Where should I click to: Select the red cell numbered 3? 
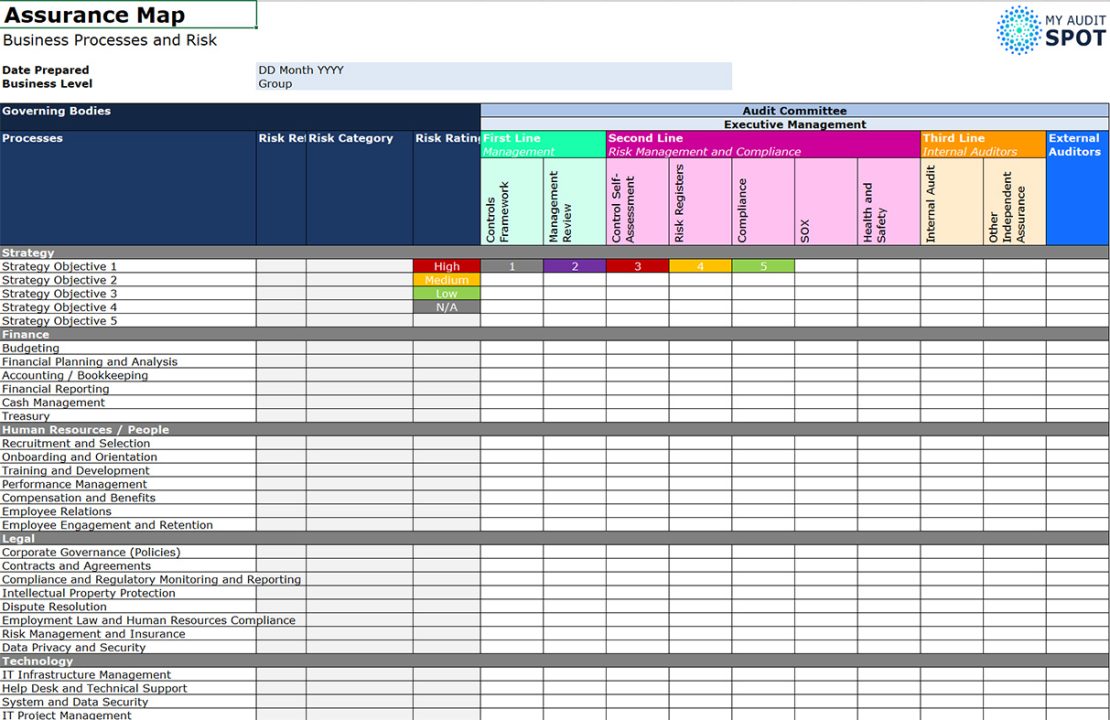[637, 267]
